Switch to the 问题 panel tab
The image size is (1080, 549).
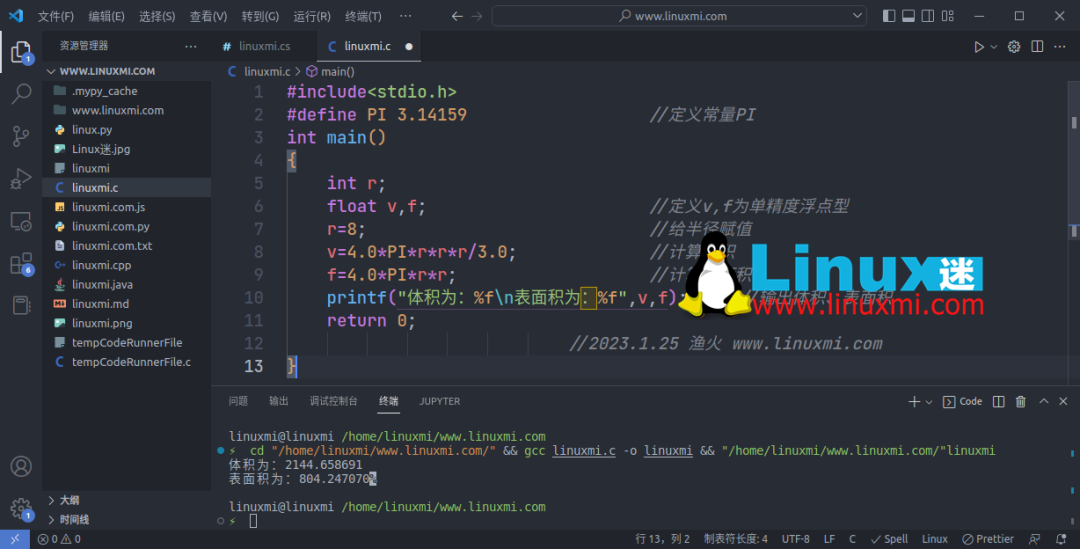(238, 401)
